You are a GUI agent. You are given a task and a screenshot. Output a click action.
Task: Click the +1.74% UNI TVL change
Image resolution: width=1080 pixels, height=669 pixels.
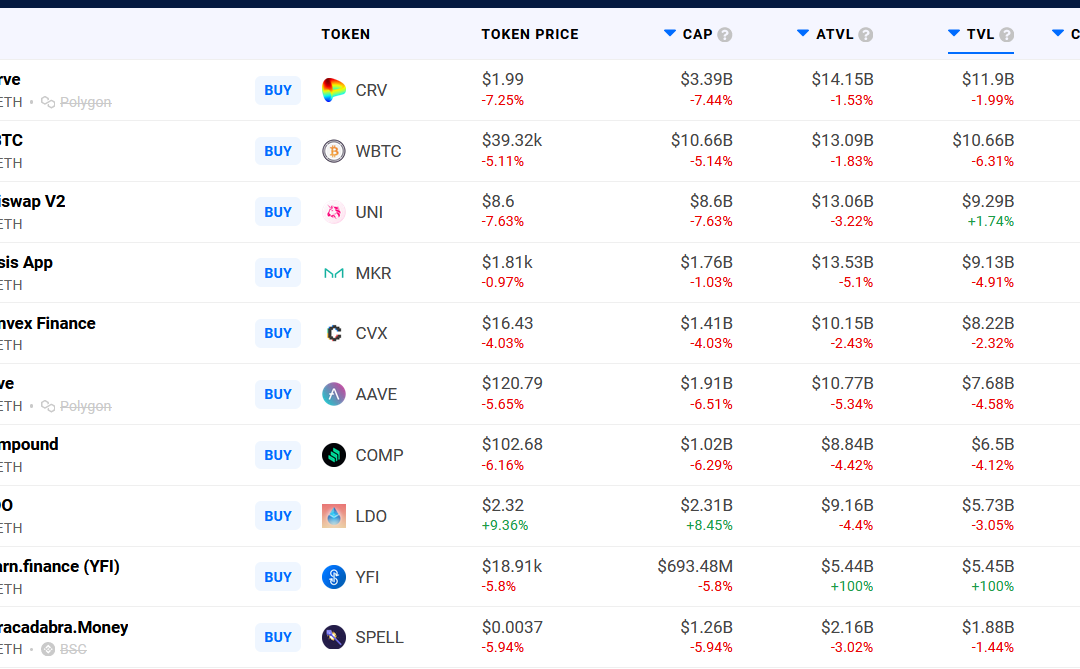pyautogui.click(x=990, y=221)
